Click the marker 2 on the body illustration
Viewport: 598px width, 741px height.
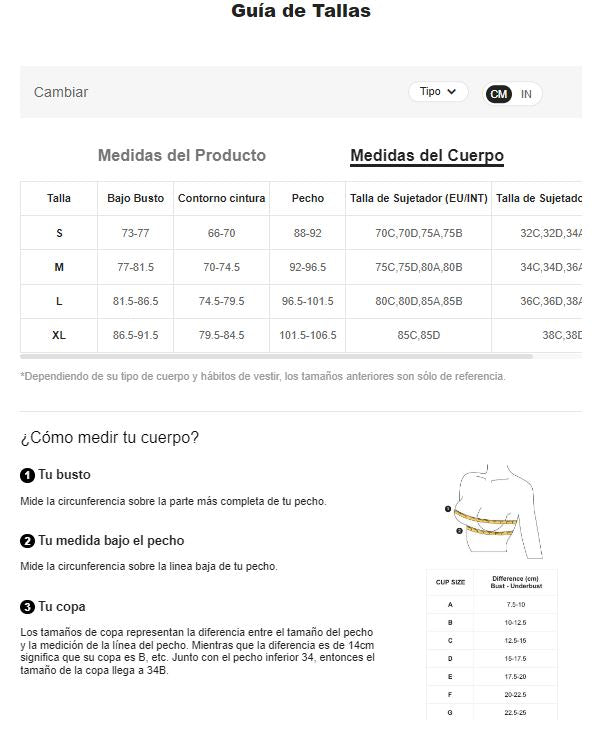coord(459,531)
